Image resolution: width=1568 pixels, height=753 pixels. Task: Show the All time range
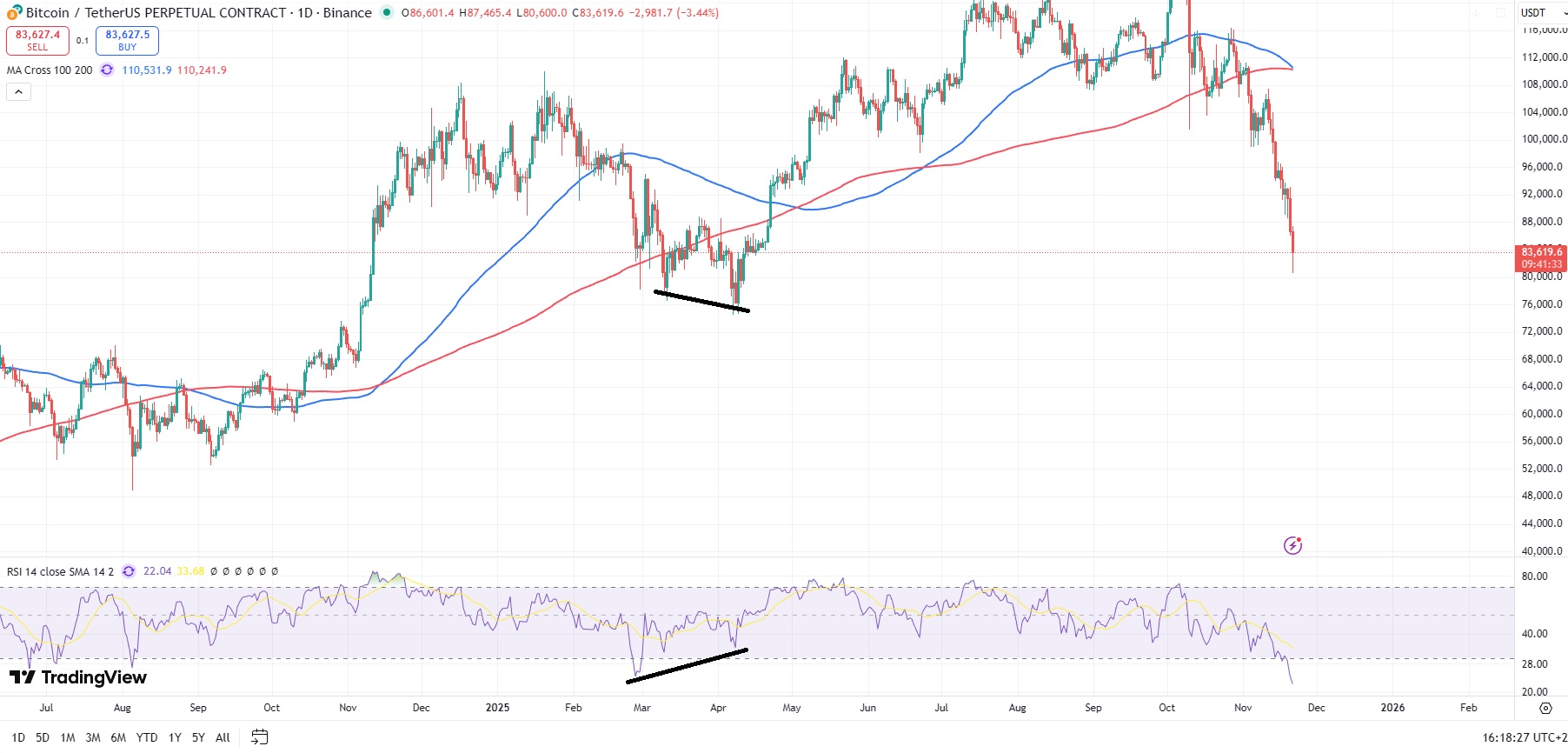[223, 737]
